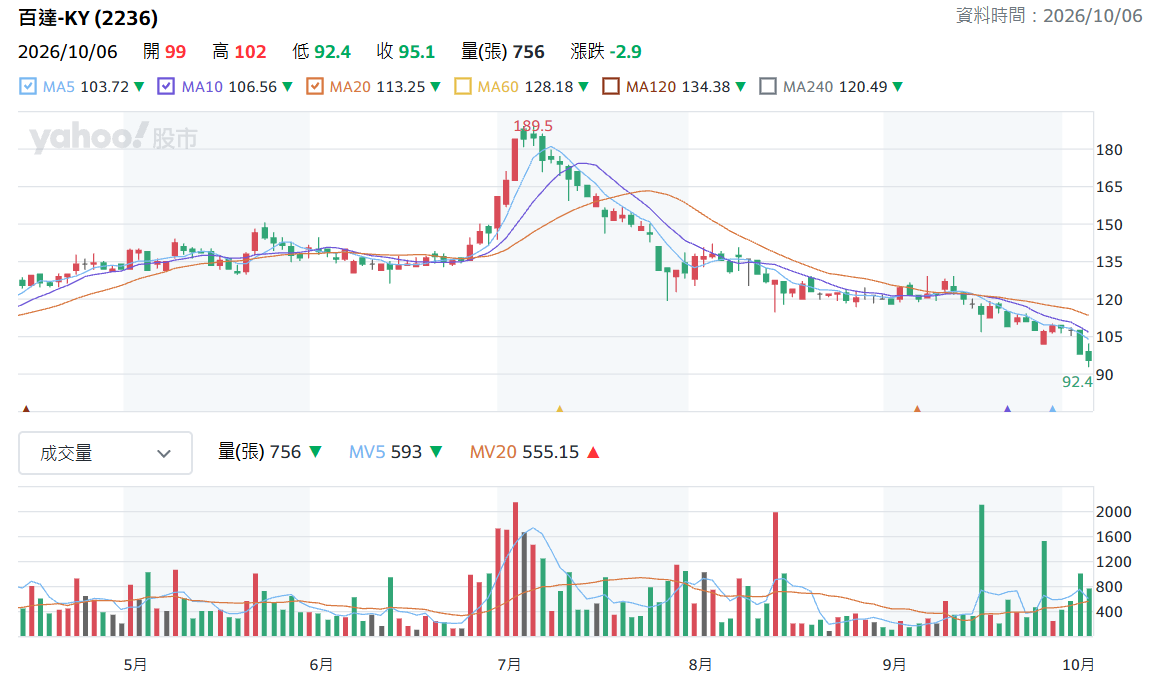This screenshot has width=1157, height=677.
Task: Click the red up arrow beside MV20 555.15
Action: [x=593, y=453]
